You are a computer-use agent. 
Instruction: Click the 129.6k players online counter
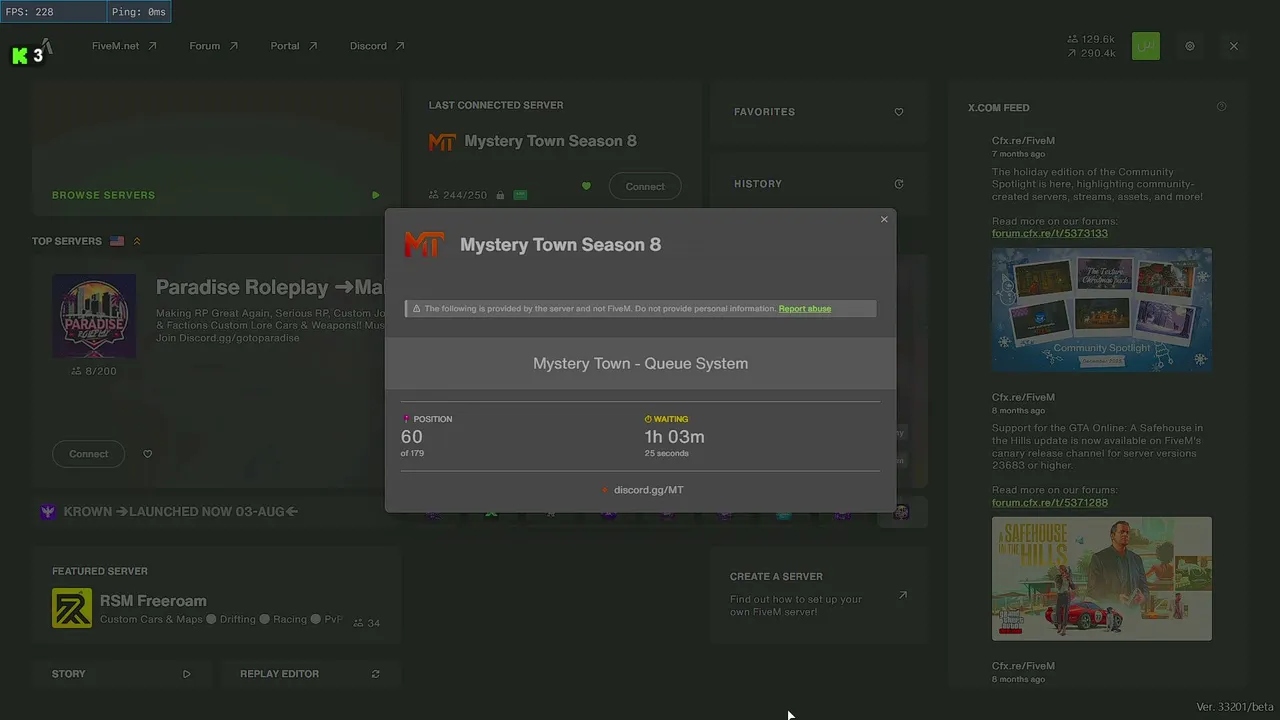(1091, 40)
